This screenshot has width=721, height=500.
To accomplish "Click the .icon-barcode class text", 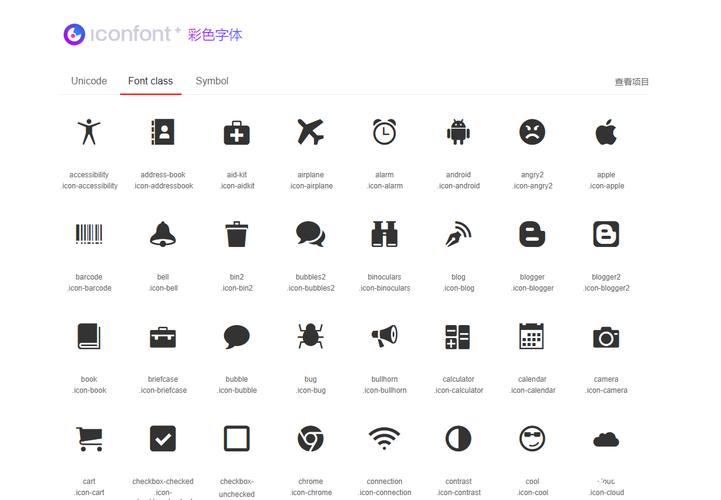I will click(x=89, y=288).
